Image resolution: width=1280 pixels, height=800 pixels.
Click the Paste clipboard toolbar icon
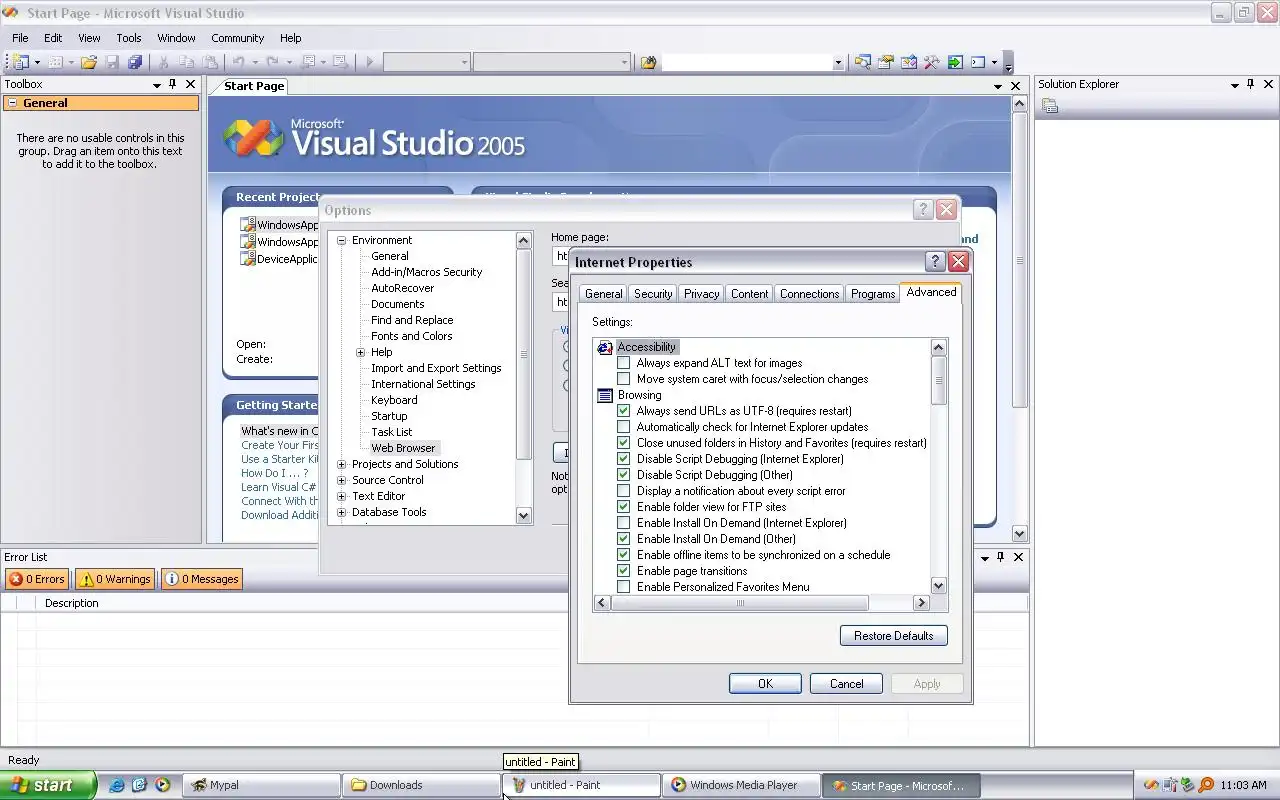coord(209,62)
